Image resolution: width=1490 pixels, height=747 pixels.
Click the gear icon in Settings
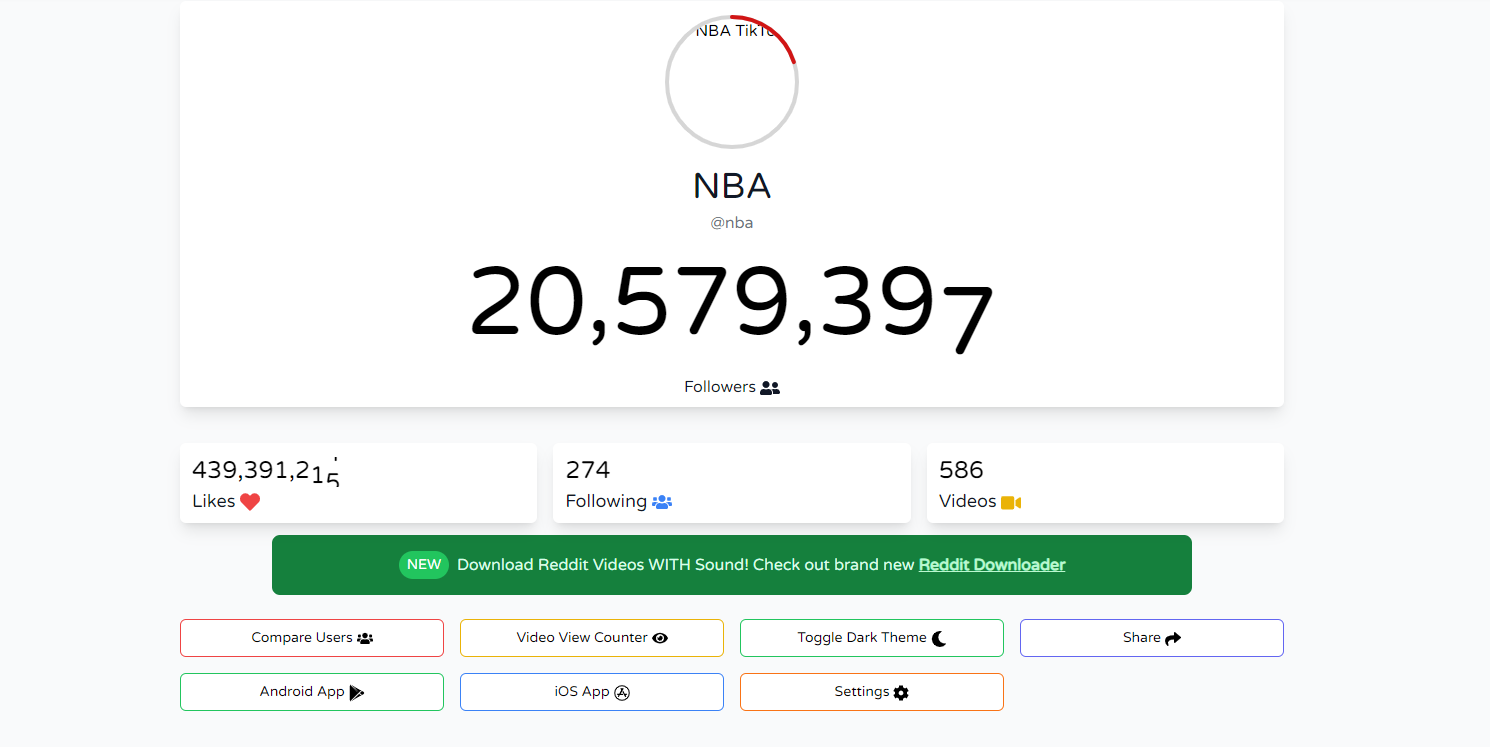pyautogui.click(x=901, y=692)
